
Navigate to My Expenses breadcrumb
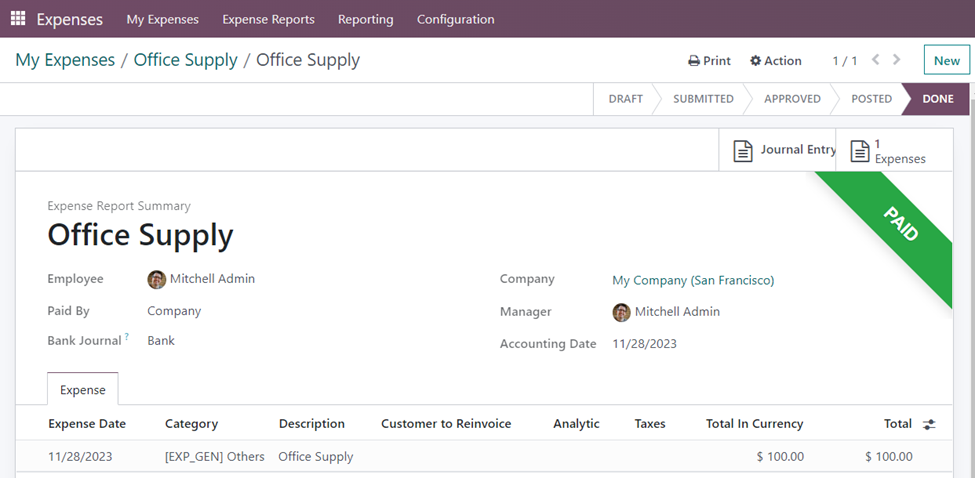(x=65, y=60)
